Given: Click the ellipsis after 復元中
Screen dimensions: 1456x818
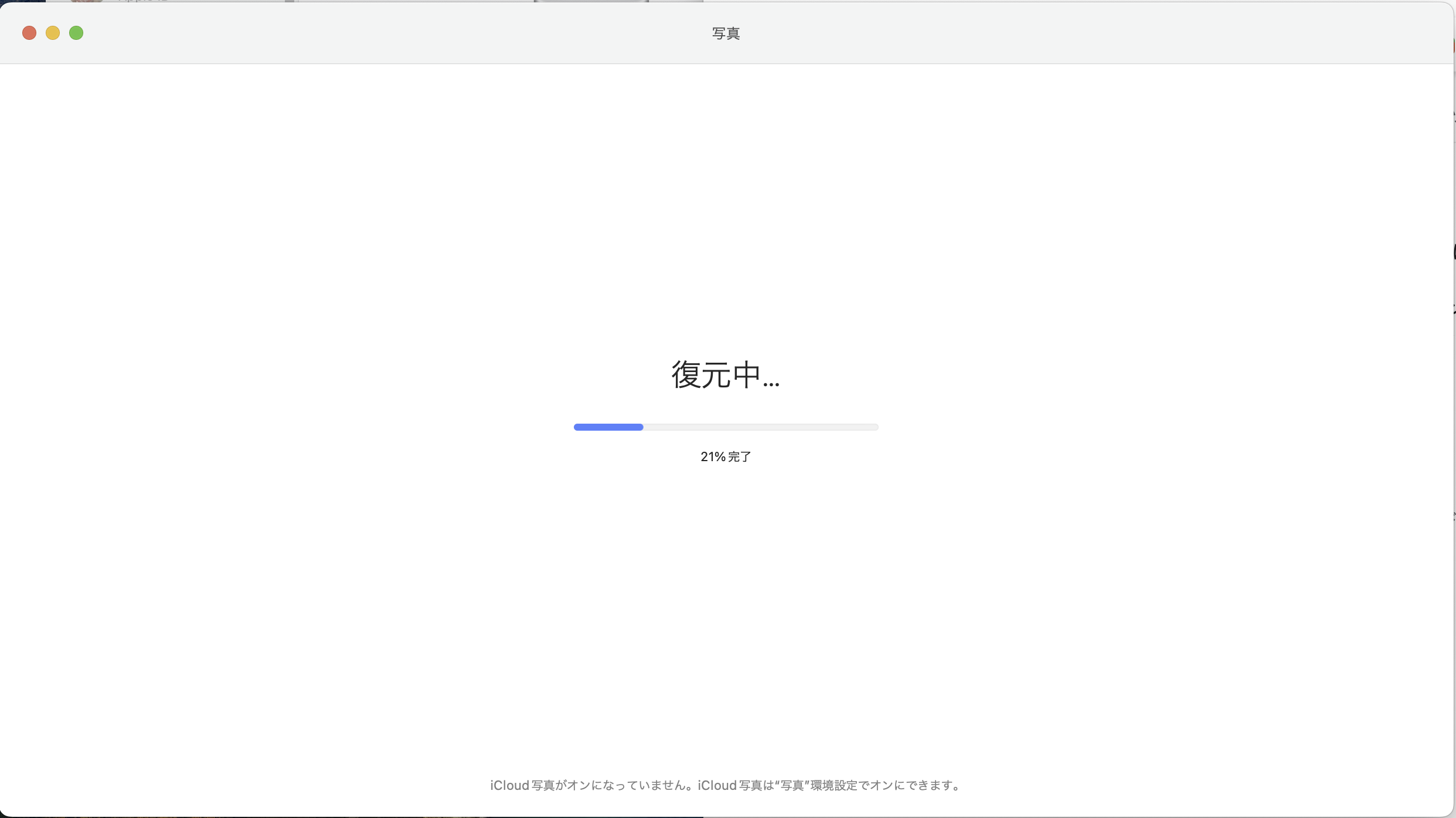Looking at the screenshot, I should [771, 383].
